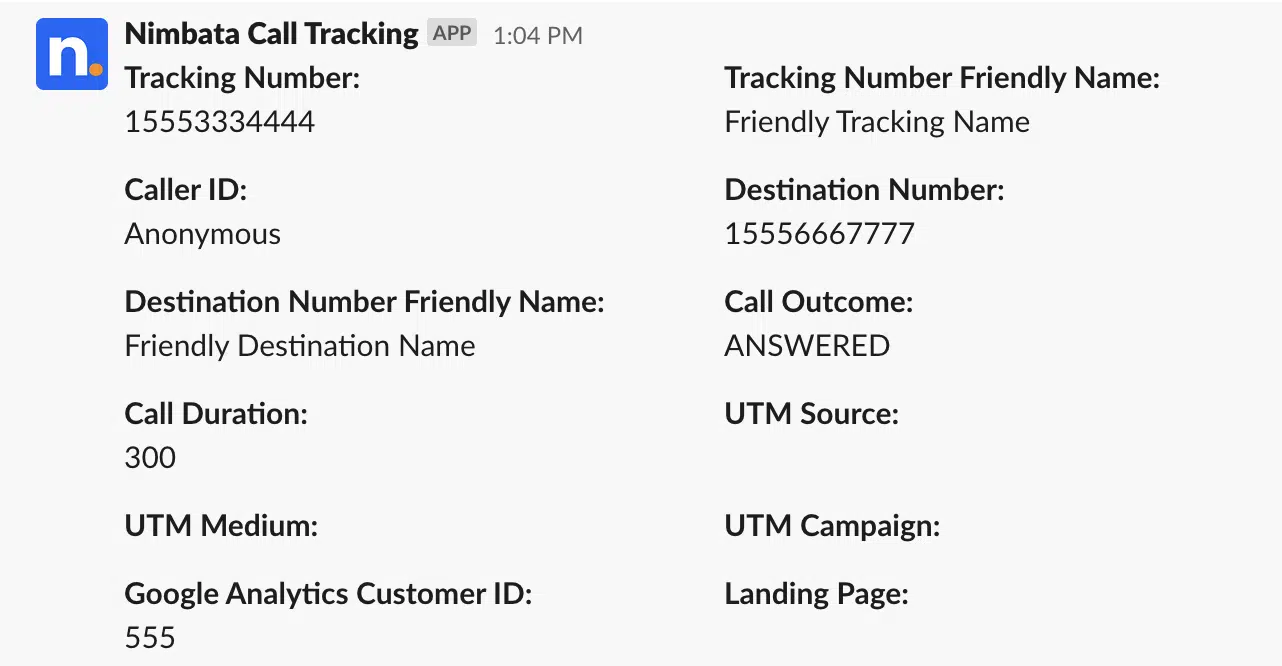Click the UTM Campaign field label

pos(832,526)
